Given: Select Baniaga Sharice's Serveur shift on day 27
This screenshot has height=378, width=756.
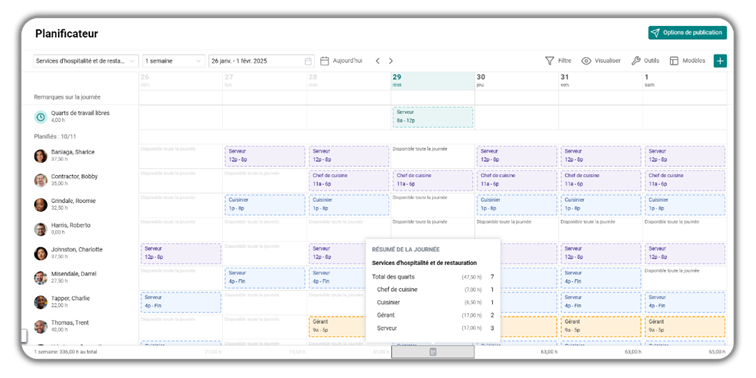Looking at the screenshot, I should click(265, 156).
